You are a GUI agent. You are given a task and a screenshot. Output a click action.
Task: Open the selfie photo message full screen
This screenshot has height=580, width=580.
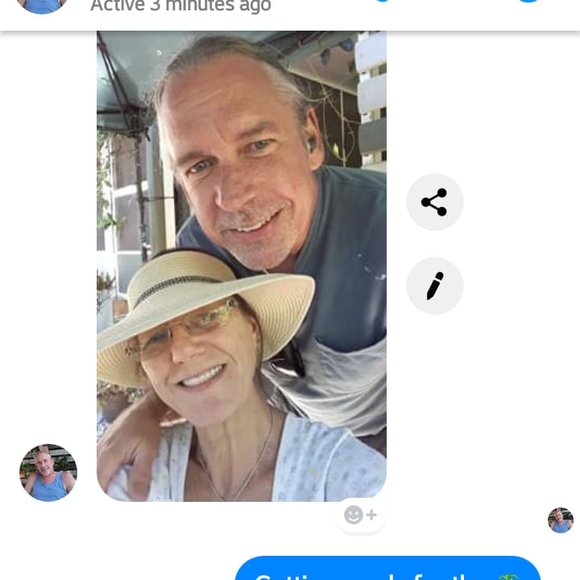click(x=242, y=266)
